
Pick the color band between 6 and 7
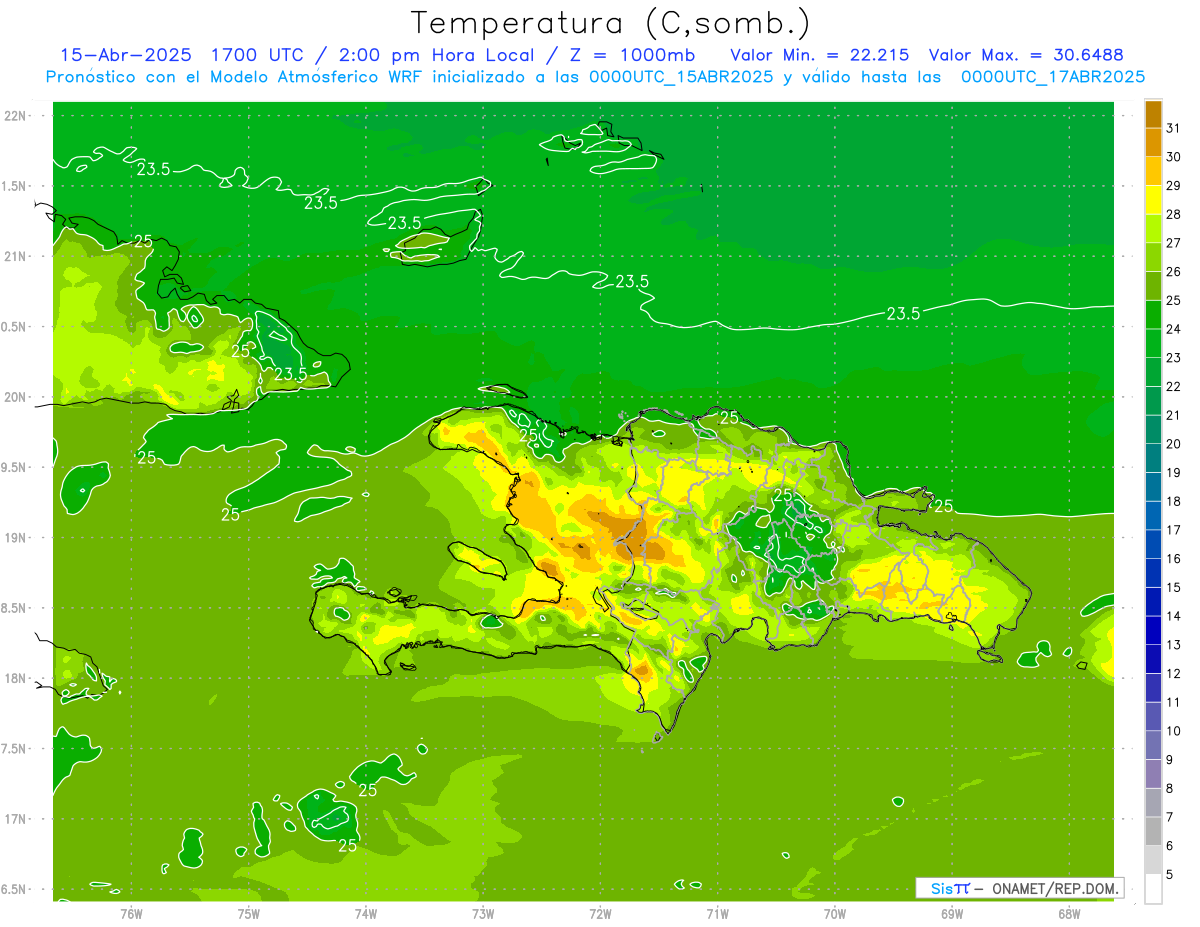click(1153, 832)
